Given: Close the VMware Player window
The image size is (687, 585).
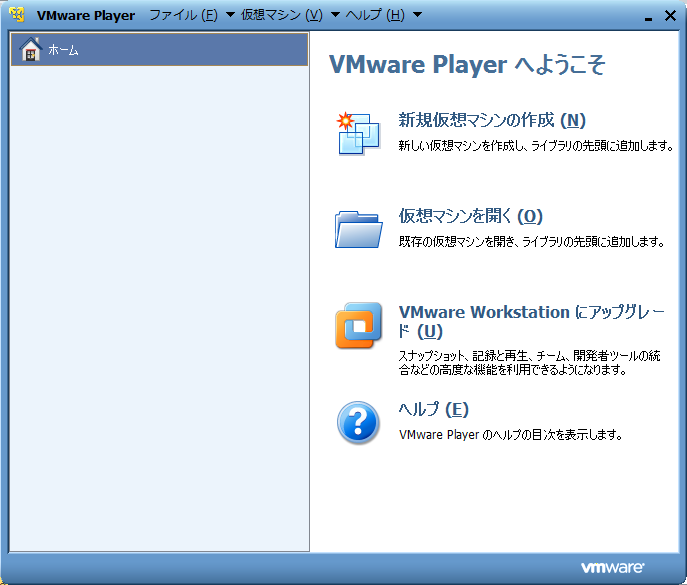Looking at the screenshot, I should click(670, 16).
